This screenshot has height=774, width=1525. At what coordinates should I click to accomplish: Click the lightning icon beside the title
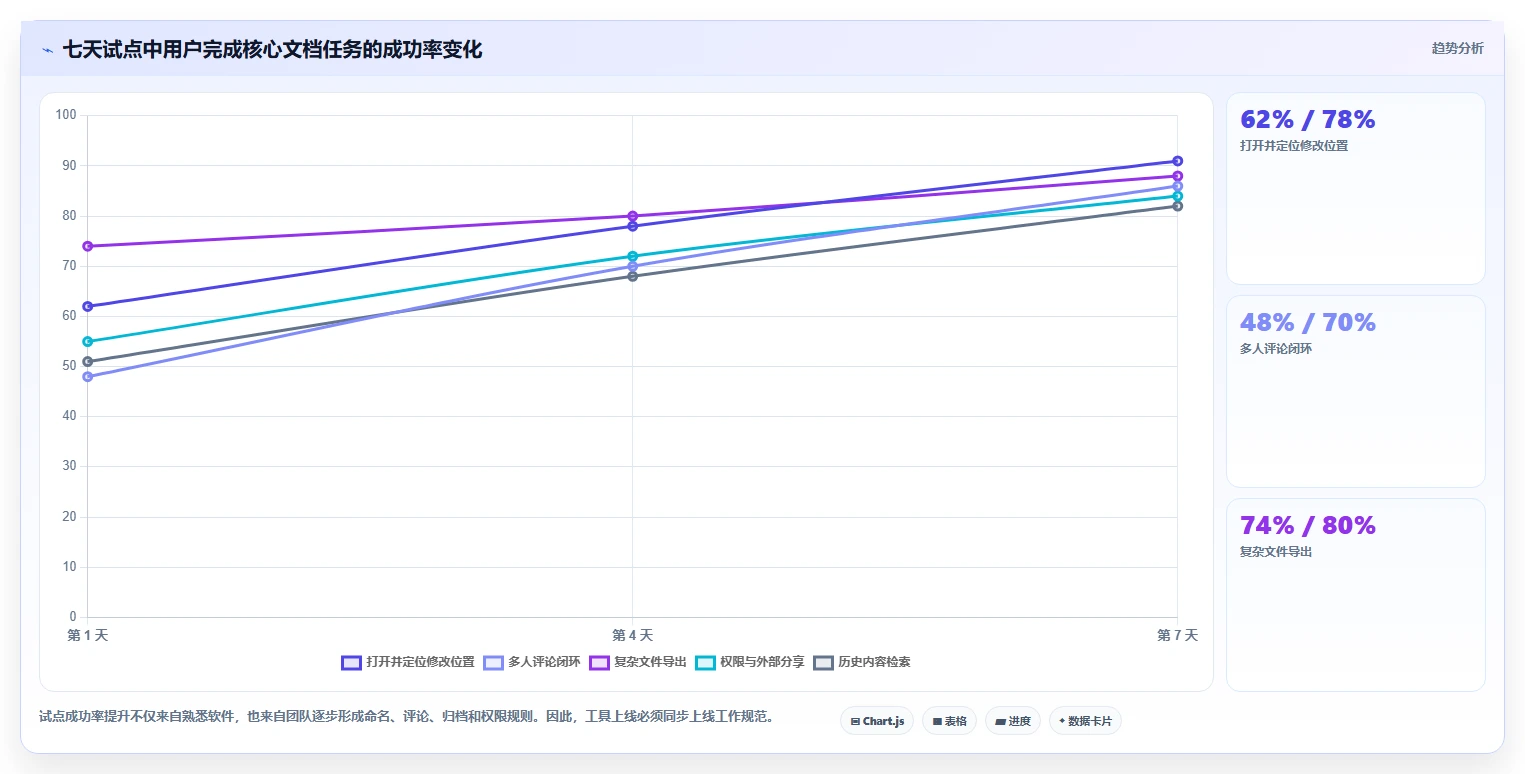tap(47, 50)
